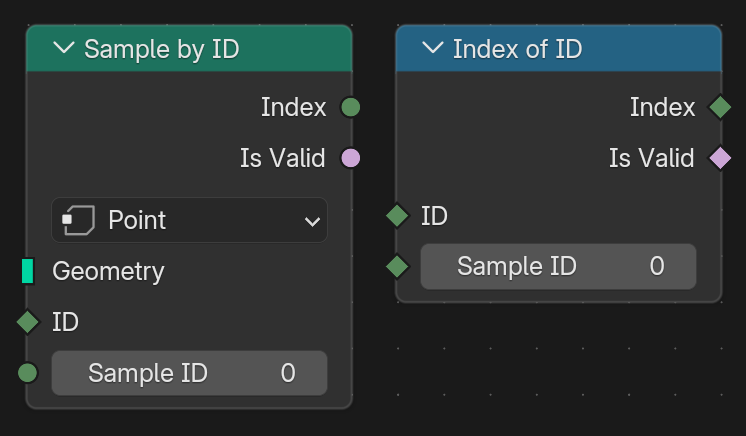Screen dimensions: 746x436
Task: Select the Sample by ID node header
Action: pyautogui.click(x=189, y=49)
